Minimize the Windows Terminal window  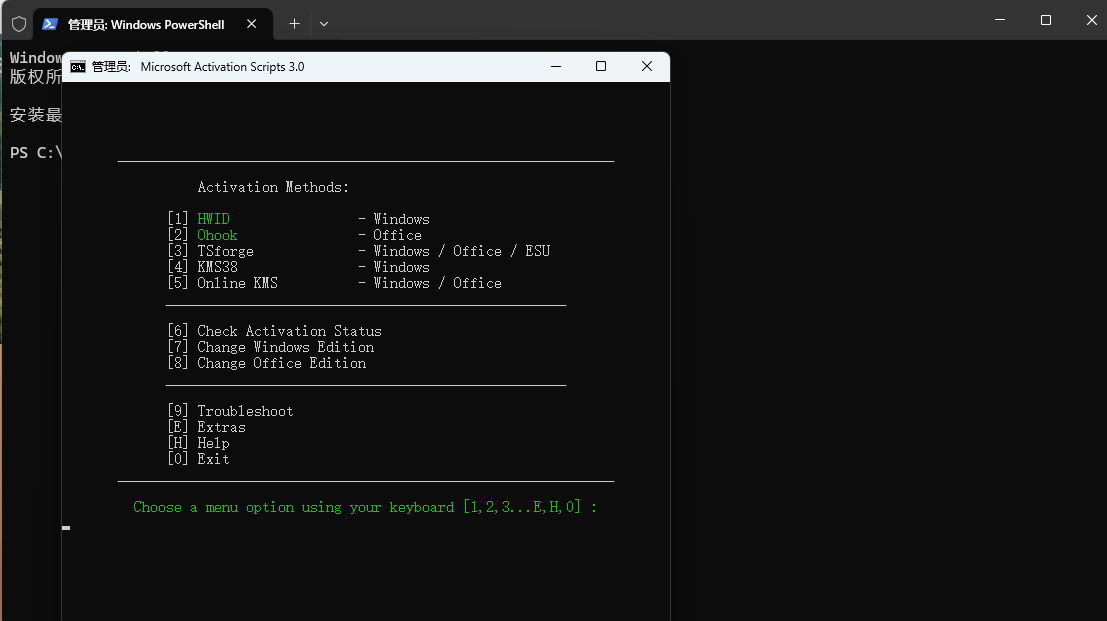1000,20
